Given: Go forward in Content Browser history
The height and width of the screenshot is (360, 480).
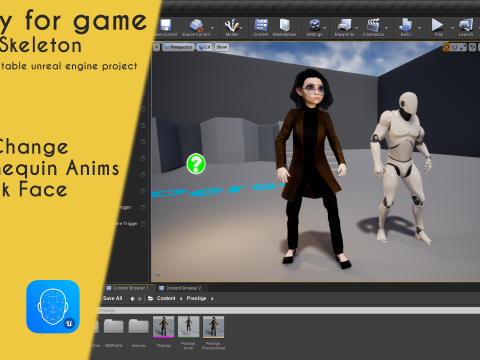Looking at the screenshot, I should (139, 299).
